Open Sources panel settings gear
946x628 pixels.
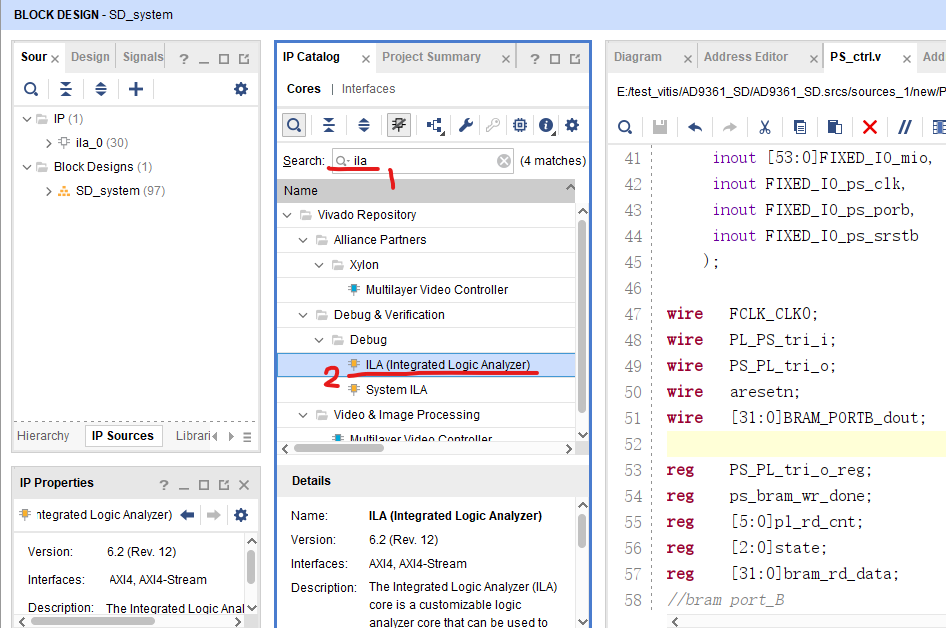(x=241, y=89)
